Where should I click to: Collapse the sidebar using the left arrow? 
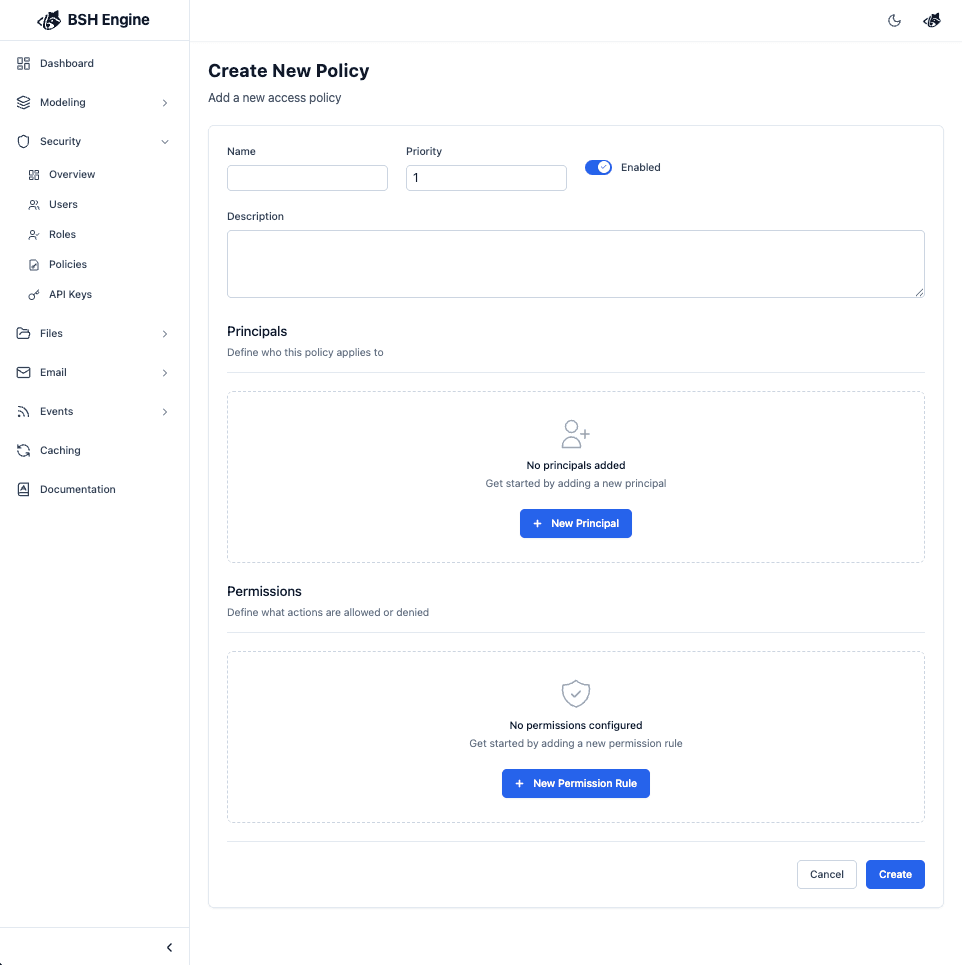click(169, 947)
